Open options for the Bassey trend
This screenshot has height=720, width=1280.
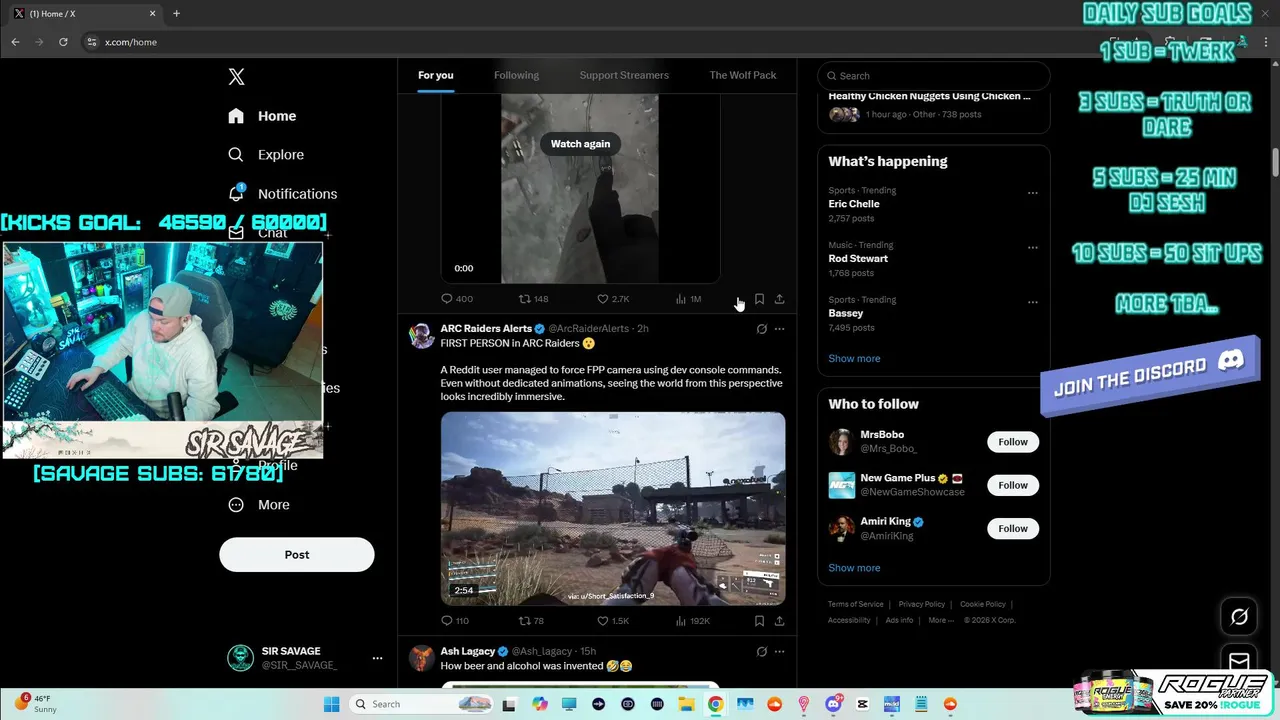click(1033, 302)
